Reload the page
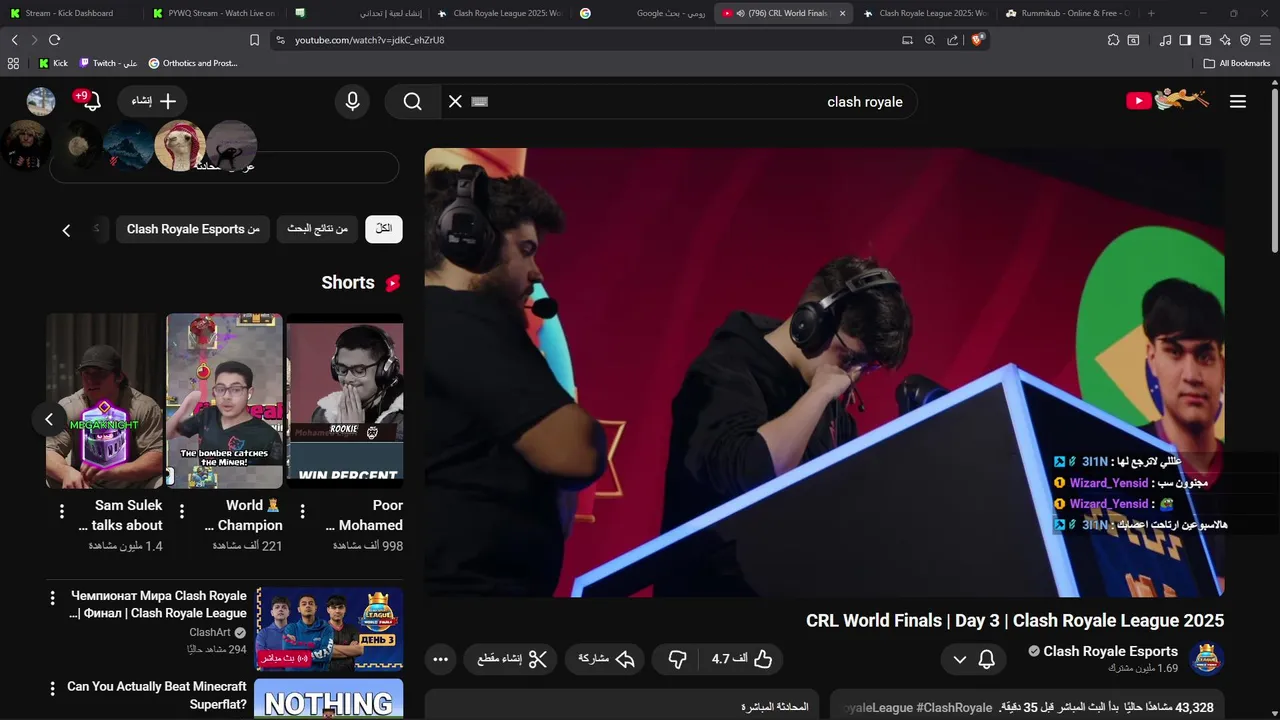The width and height of the screenshot is (1280, 720). 54,40
